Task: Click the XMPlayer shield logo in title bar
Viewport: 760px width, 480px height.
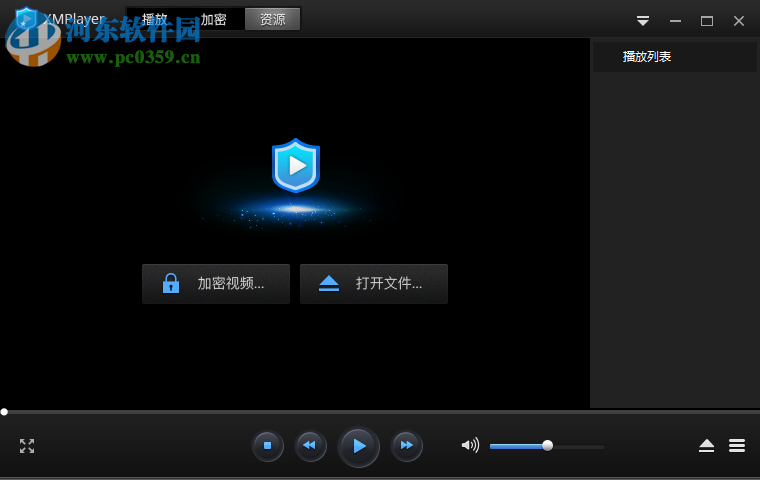Action: point(26,19)
